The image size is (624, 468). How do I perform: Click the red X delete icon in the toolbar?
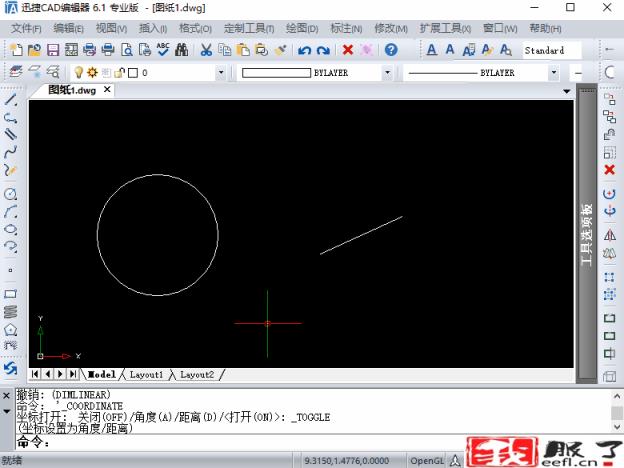click(347, 50)
